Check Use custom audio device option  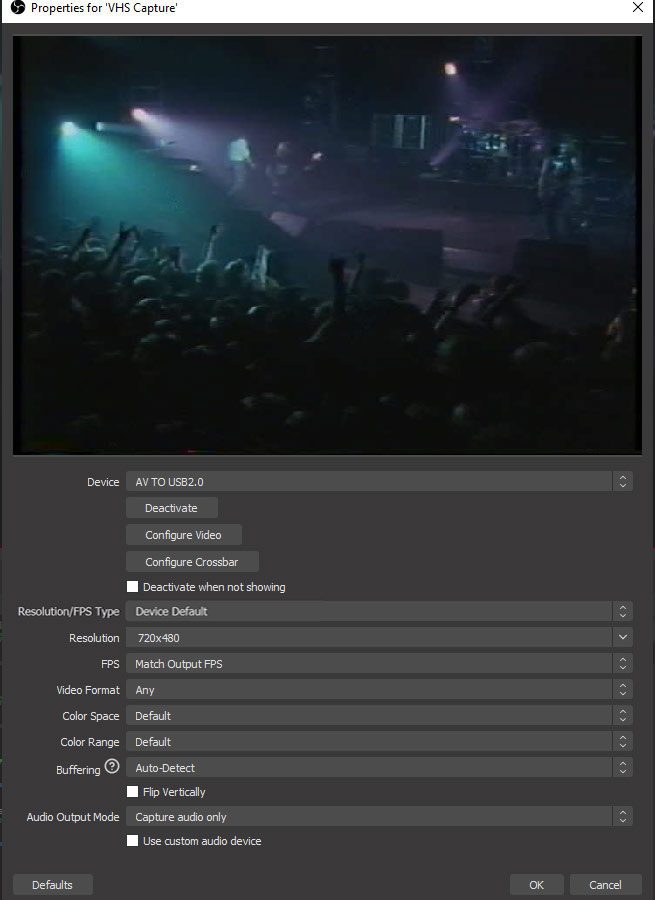click(133, 841)
